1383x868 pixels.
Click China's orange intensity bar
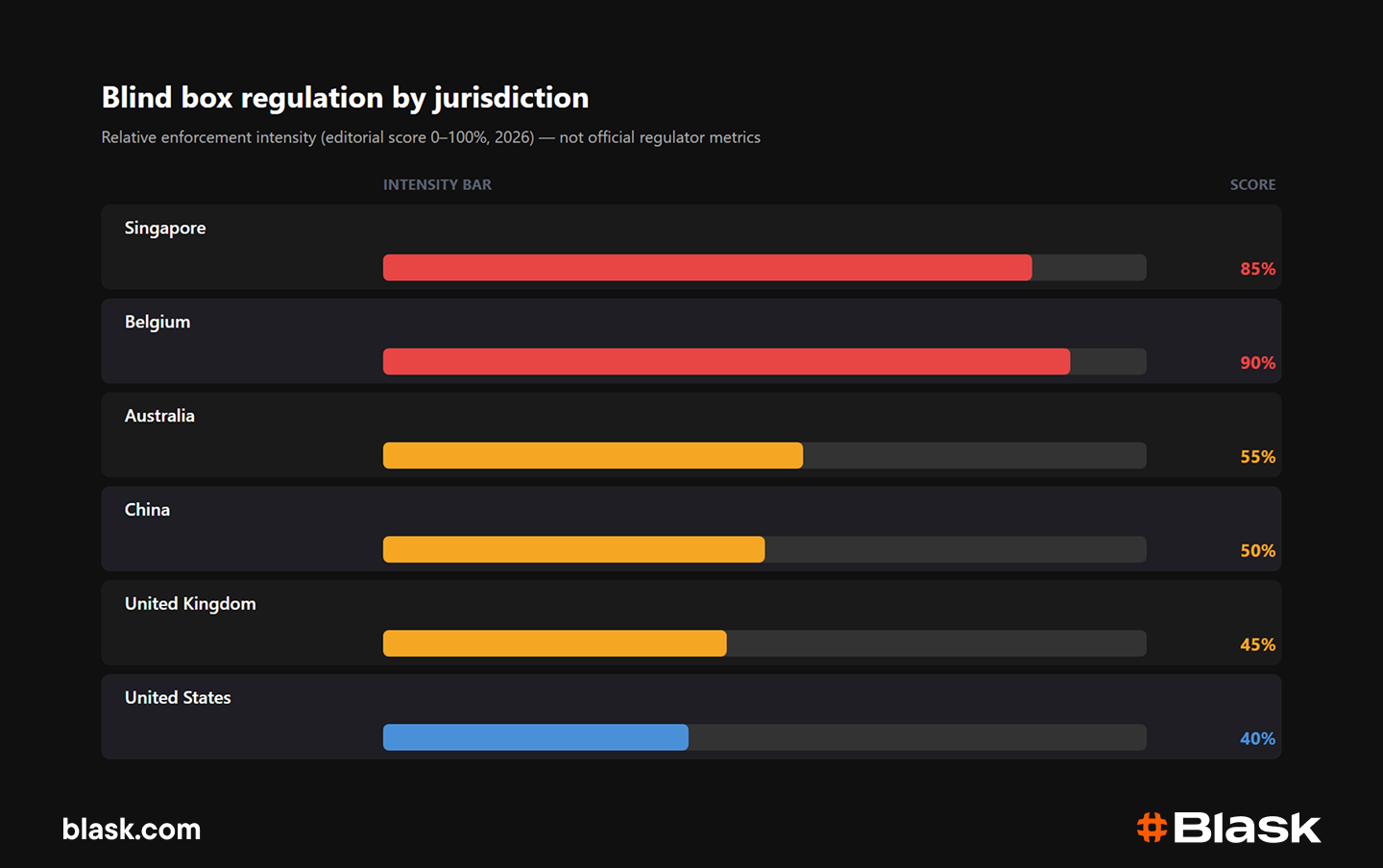[x=574, y=549]
